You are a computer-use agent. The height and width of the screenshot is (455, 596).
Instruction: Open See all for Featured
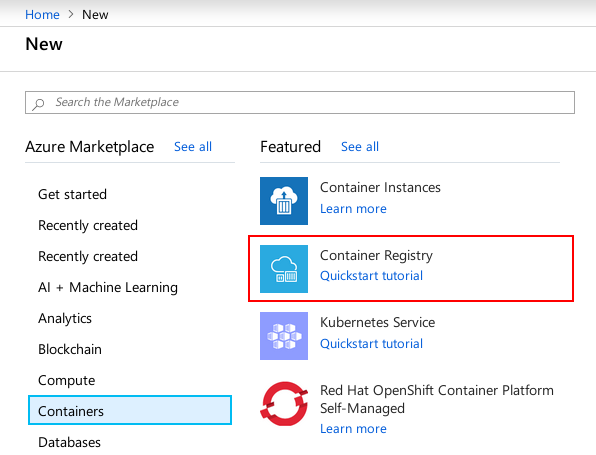(x=360, y=147)
